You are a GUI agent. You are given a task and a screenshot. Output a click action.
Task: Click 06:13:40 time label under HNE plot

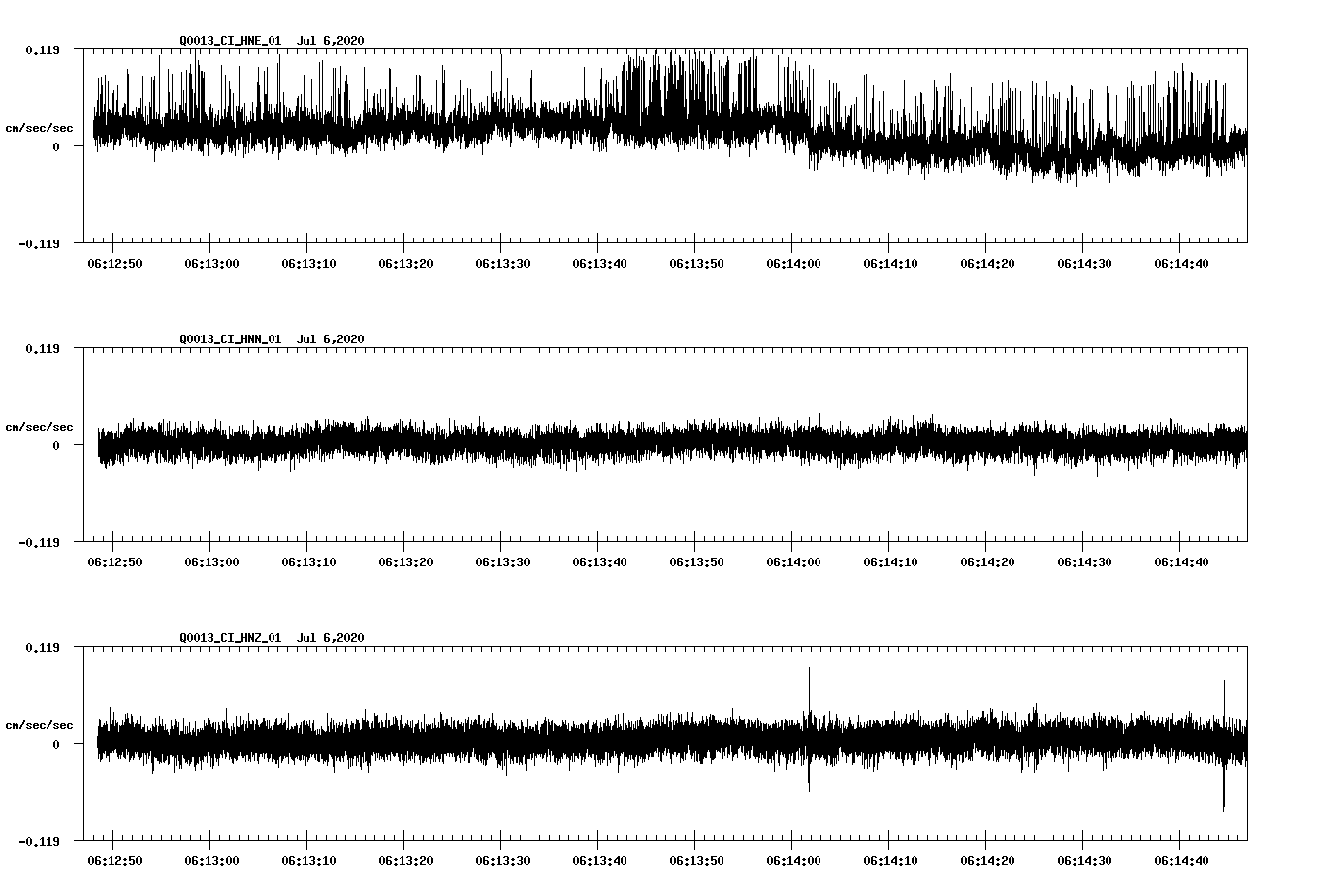[x=600, y=263]
